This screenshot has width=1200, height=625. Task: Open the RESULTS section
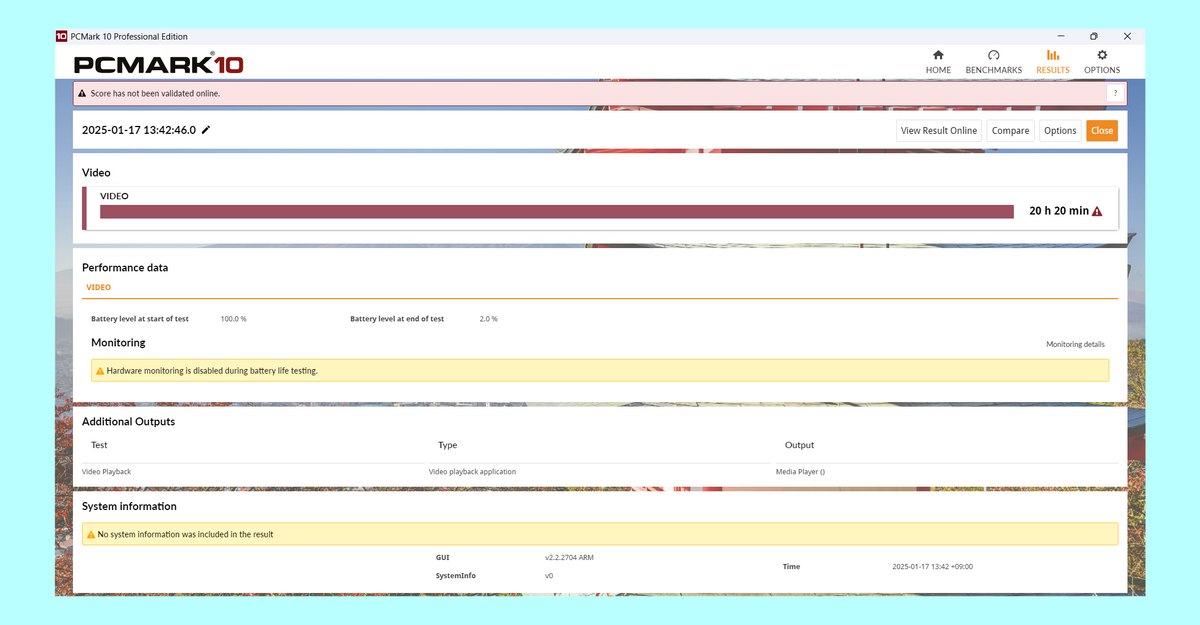(x=1053, y=62)
